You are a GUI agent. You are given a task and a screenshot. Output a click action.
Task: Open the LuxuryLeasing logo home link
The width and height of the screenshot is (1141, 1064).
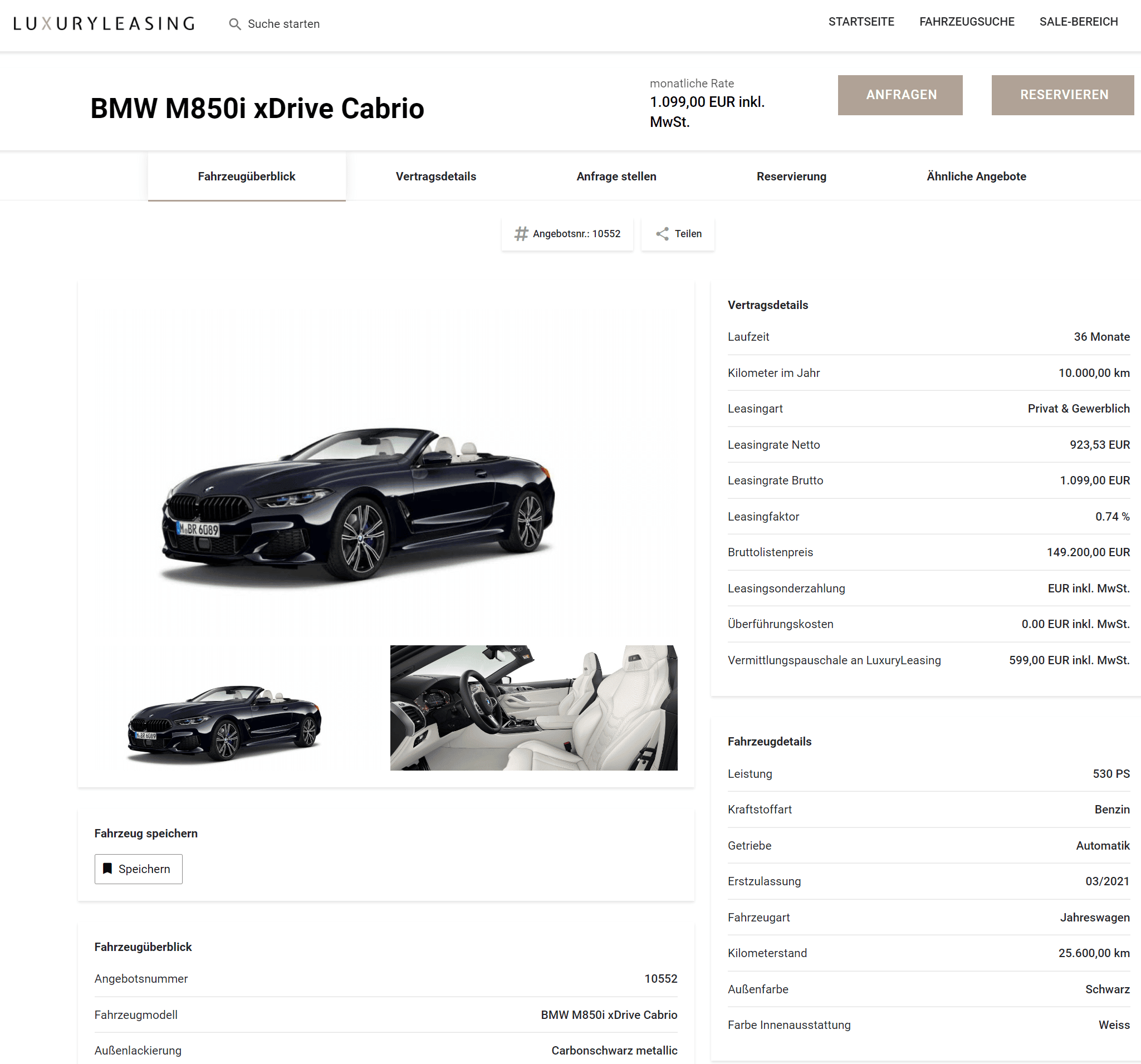click(x=104, y=23)
